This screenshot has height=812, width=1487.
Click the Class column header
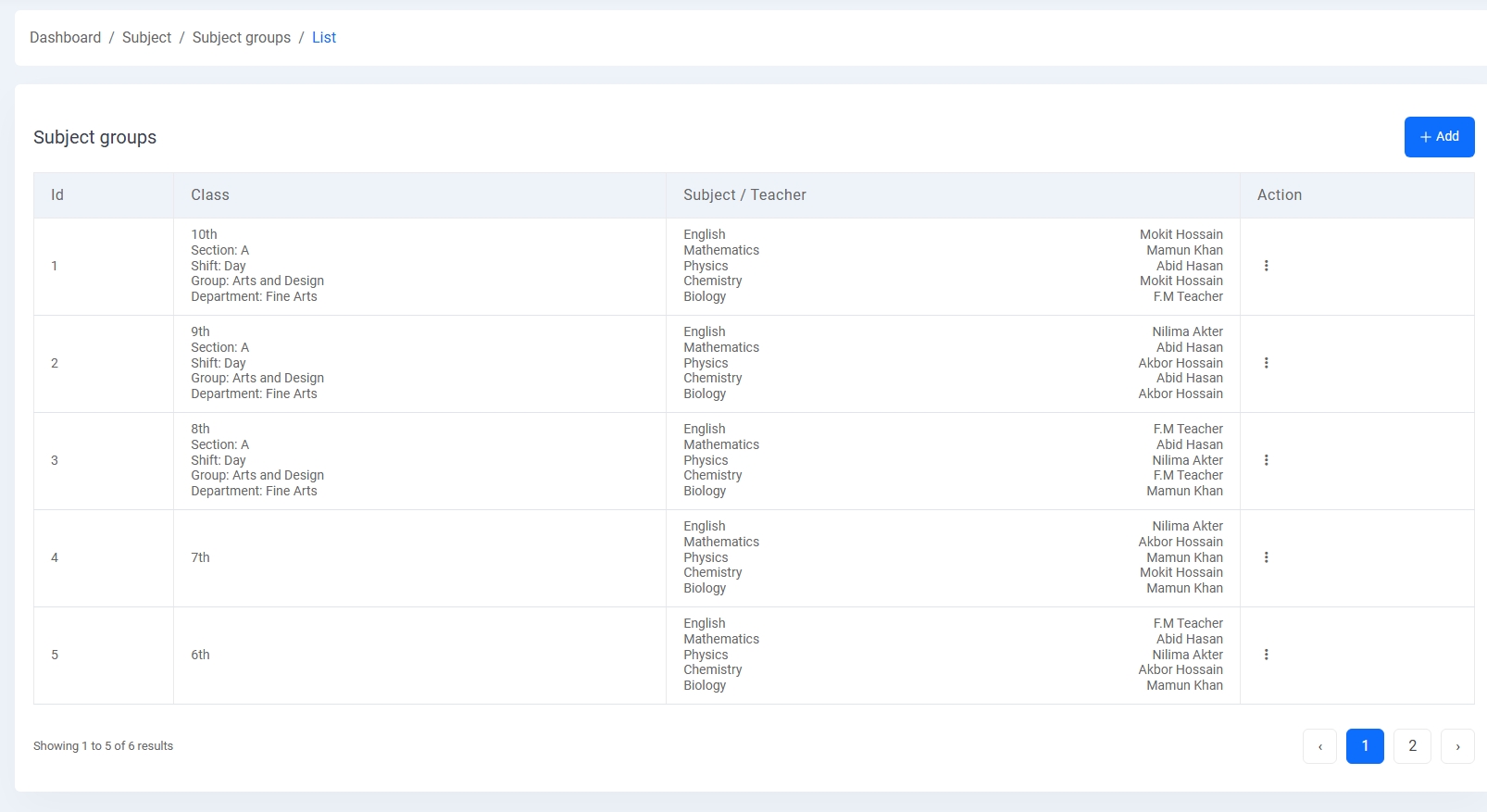[210, 195]
